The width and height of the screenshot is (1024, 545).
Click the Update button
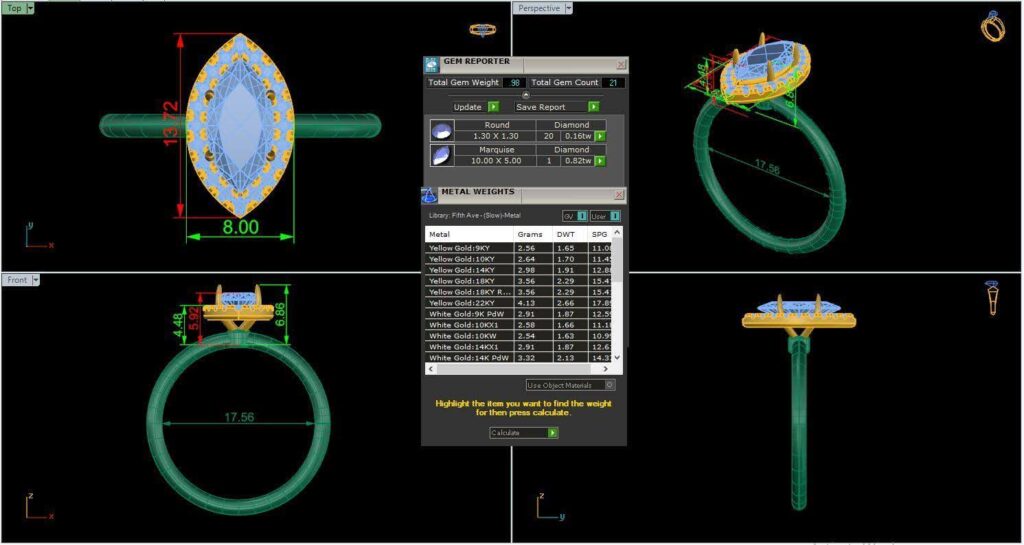(x=476, y=106)
